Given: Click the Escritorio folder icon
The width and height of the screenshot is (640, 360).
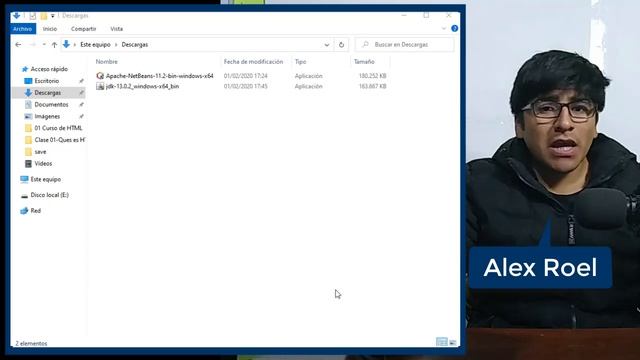Looking at the screenshot, I should 28,81.
